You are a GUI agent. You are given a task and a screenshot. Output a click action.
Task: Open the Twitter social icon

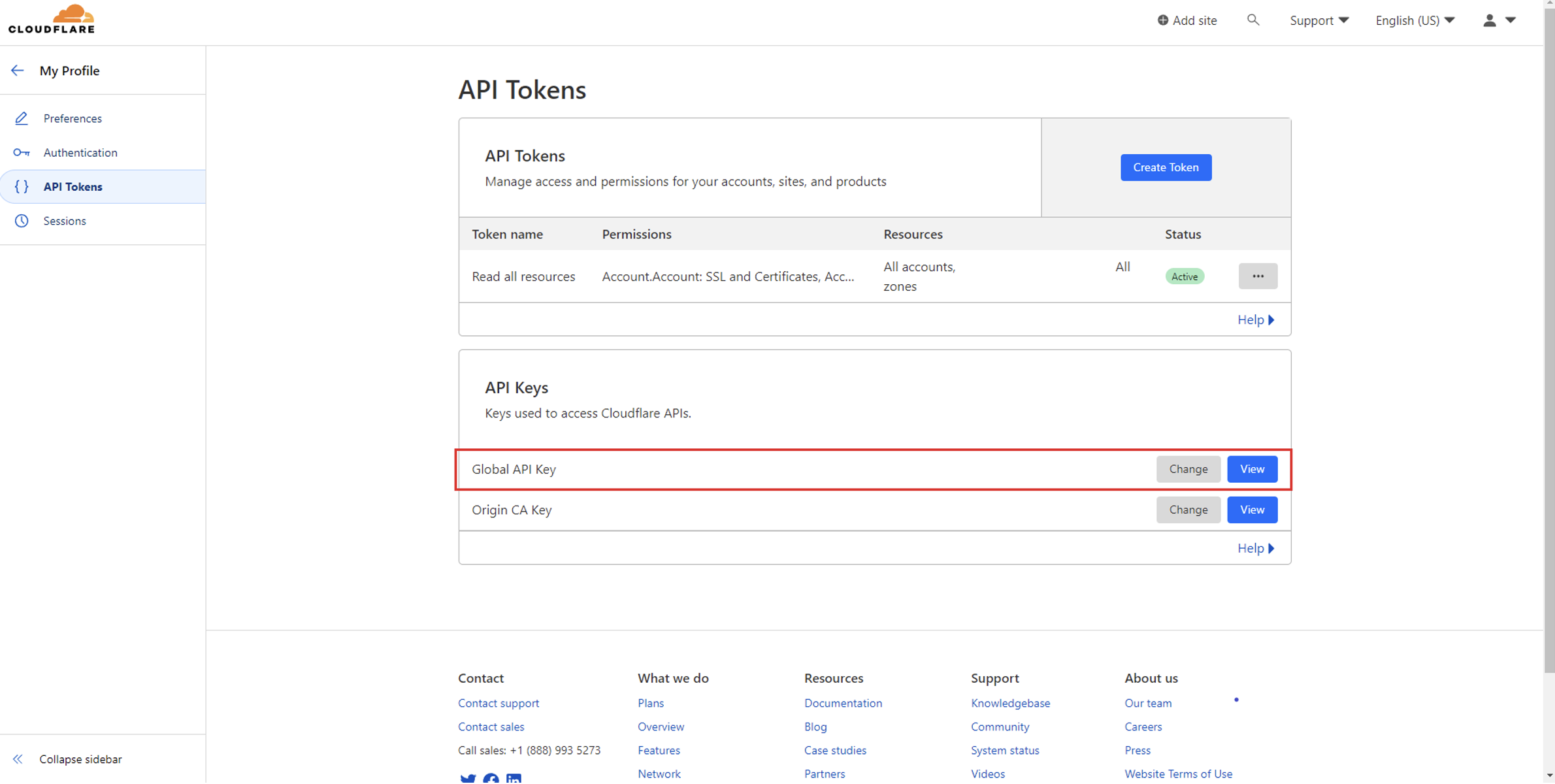point(468,779)
